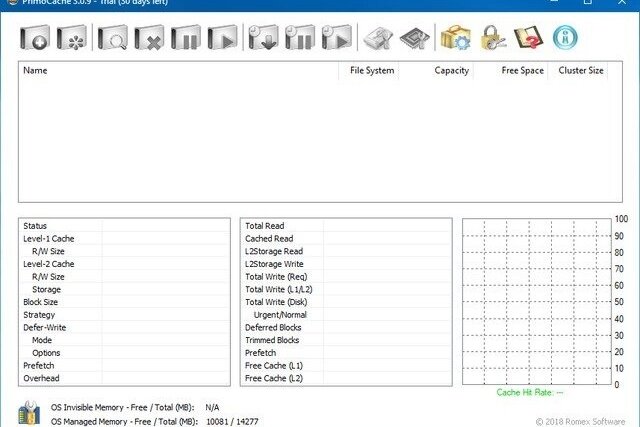The height and width of the screenshot is (427, 640).
Task: Flush deferred write data now
Action: pos(264,38)
